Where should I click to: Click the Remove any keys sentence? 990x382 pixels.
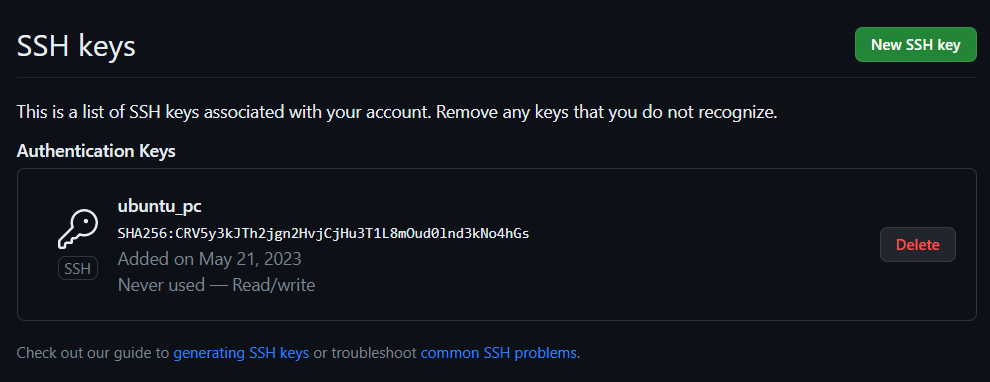pos(606,113)
